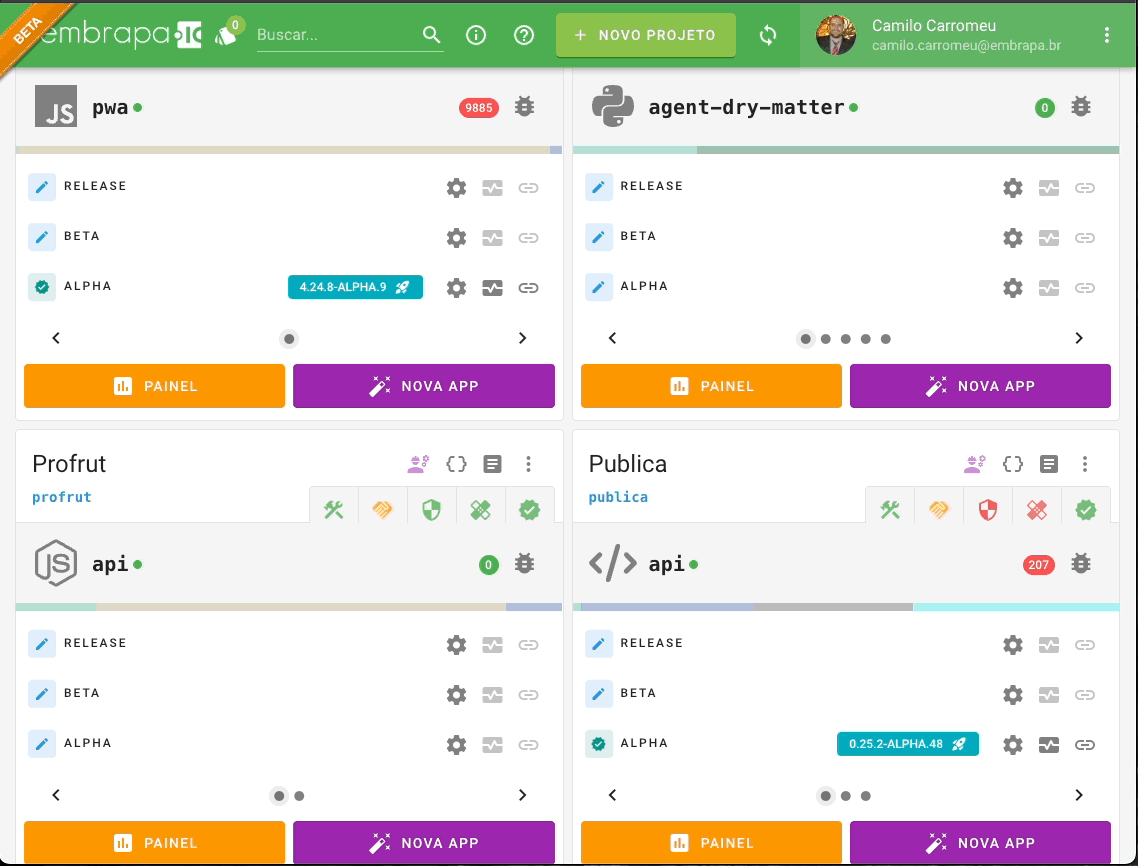1138x866 pixels.
Task: Click the NOVO PROJETO button
Action: [x=645, y=35]
